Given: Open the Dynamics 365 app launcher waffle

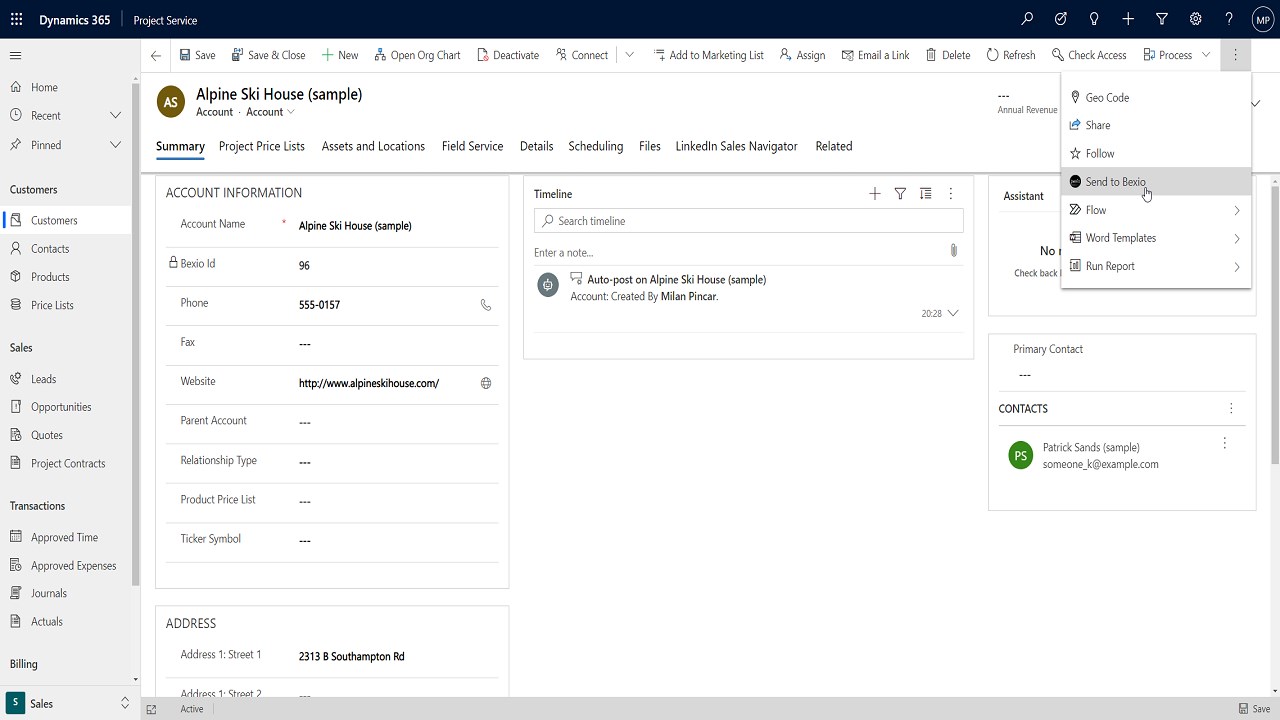Looking at the screenshot, I should [x=16, y=19].
